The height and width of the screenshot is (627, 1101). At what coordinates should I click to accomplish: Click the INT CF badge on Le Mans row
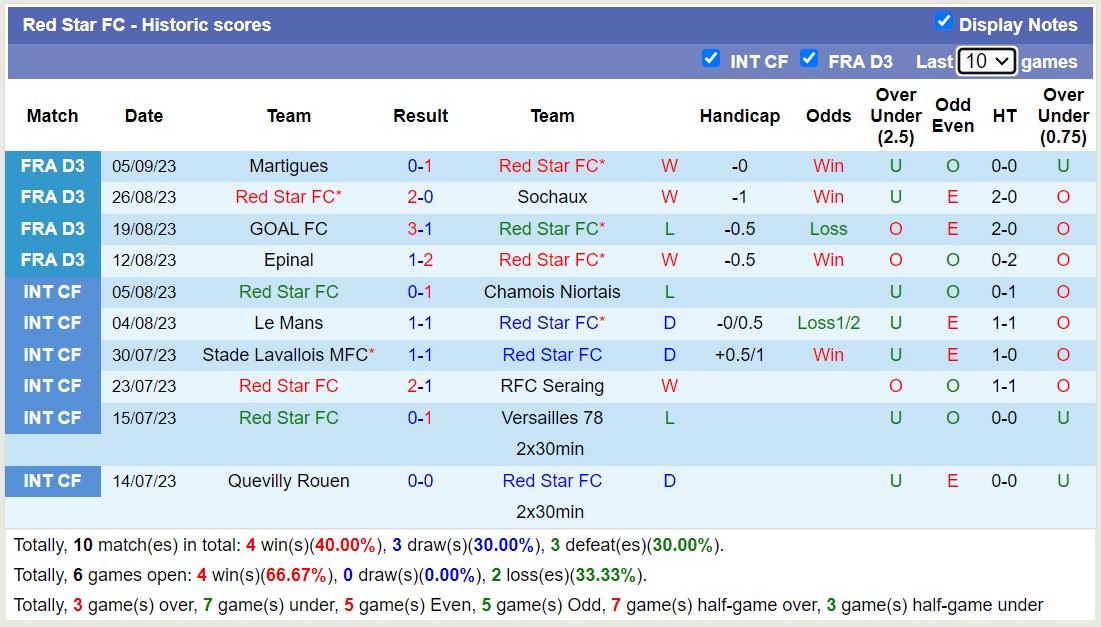52,322
